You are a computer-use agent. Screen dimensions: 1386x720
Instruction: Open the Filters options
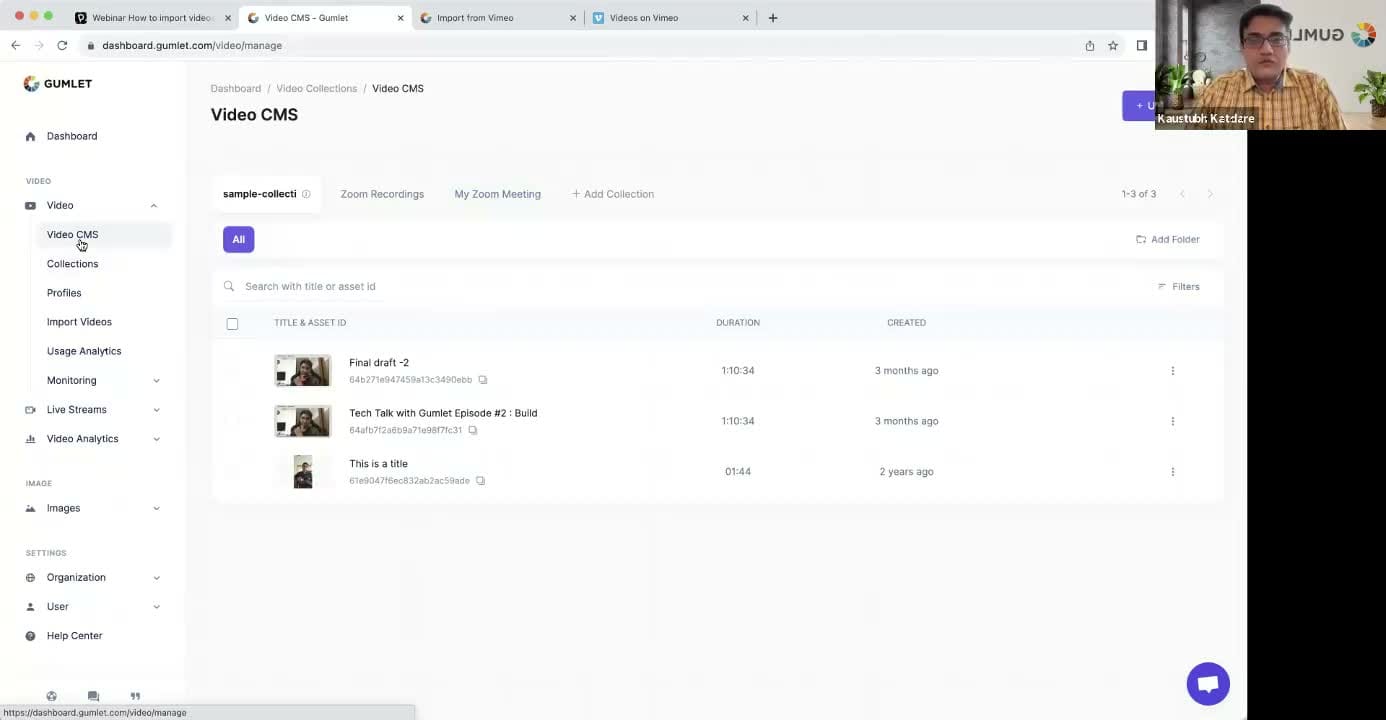pyautogui.click(x=1178, y=287)
